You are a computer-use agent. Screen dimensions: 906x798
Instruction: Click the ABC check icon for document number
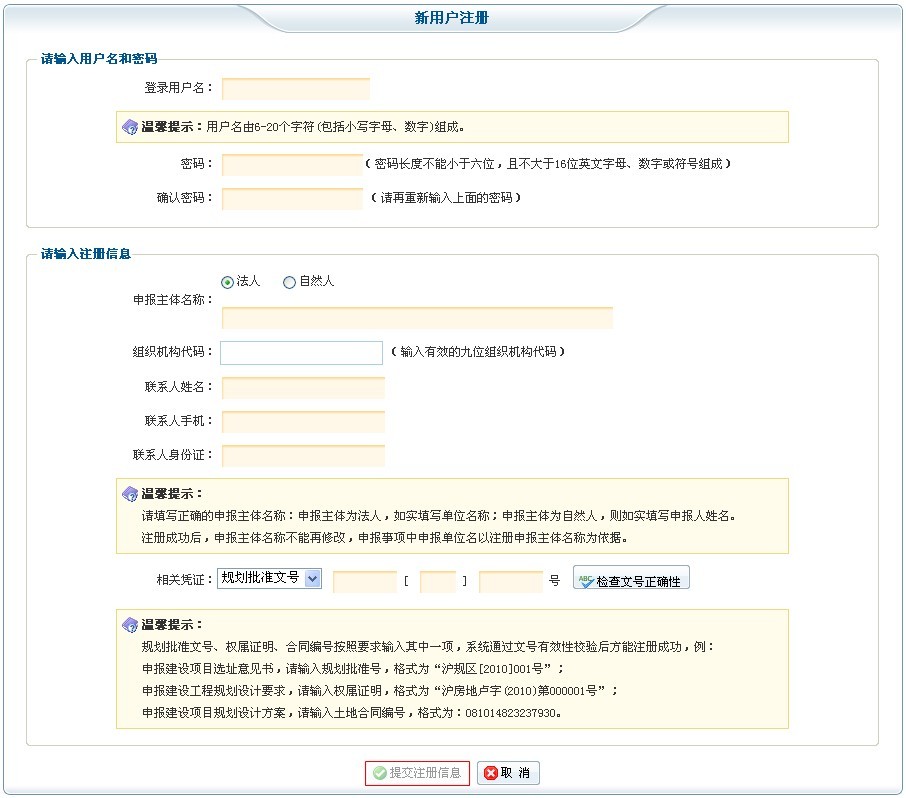pyautogui.click(x=585, y=580)
